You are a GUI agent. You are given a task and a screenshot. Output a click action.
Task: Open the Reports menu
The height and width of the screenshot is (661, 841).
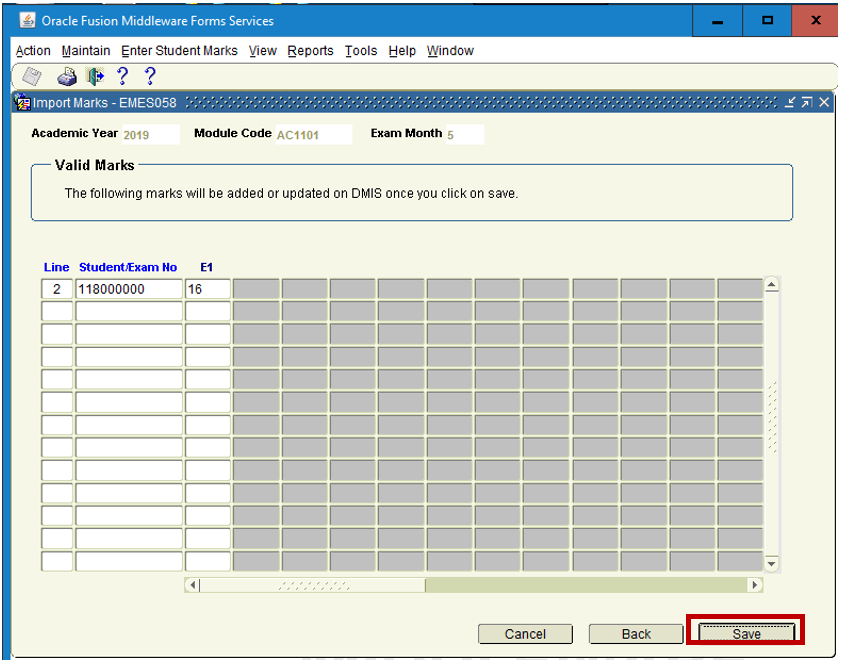tap(310, 51)
